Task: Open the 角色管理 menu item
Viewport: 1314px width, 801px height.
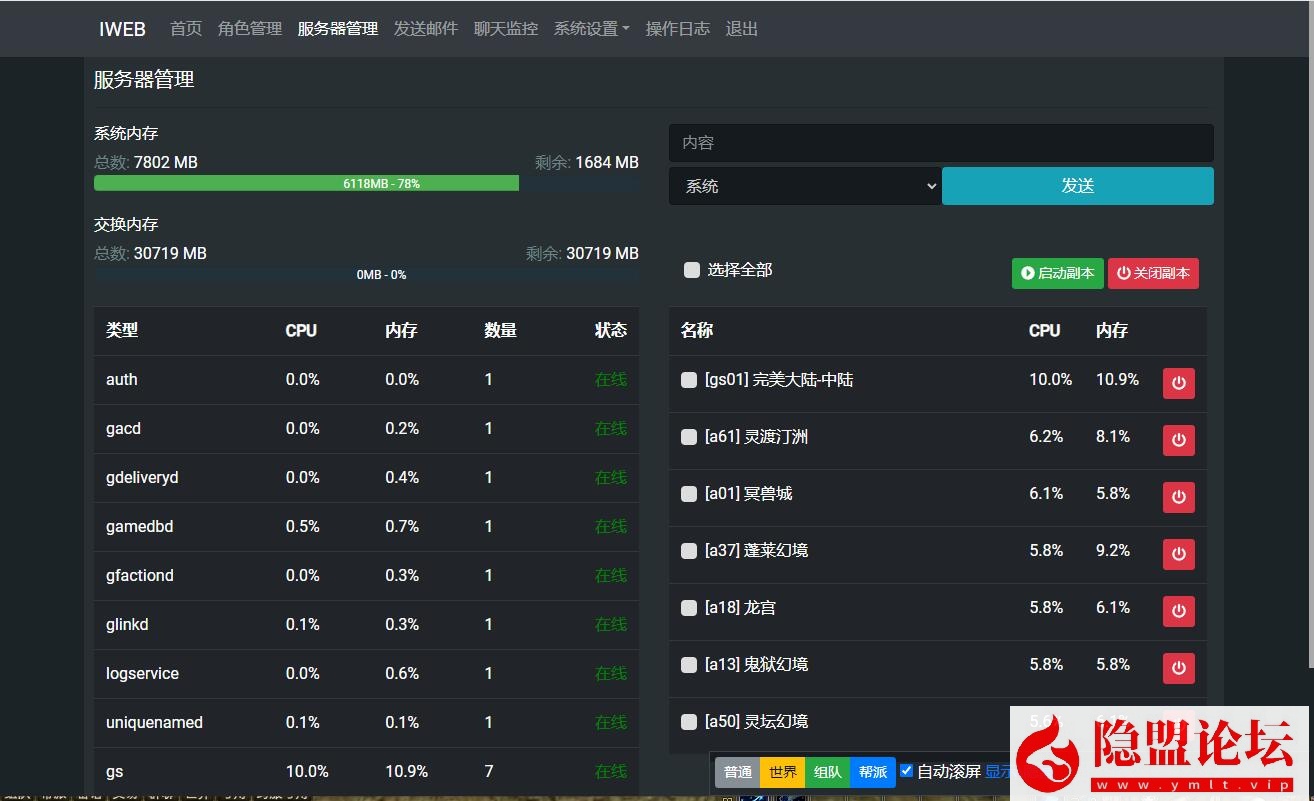Action: (250, 29)
